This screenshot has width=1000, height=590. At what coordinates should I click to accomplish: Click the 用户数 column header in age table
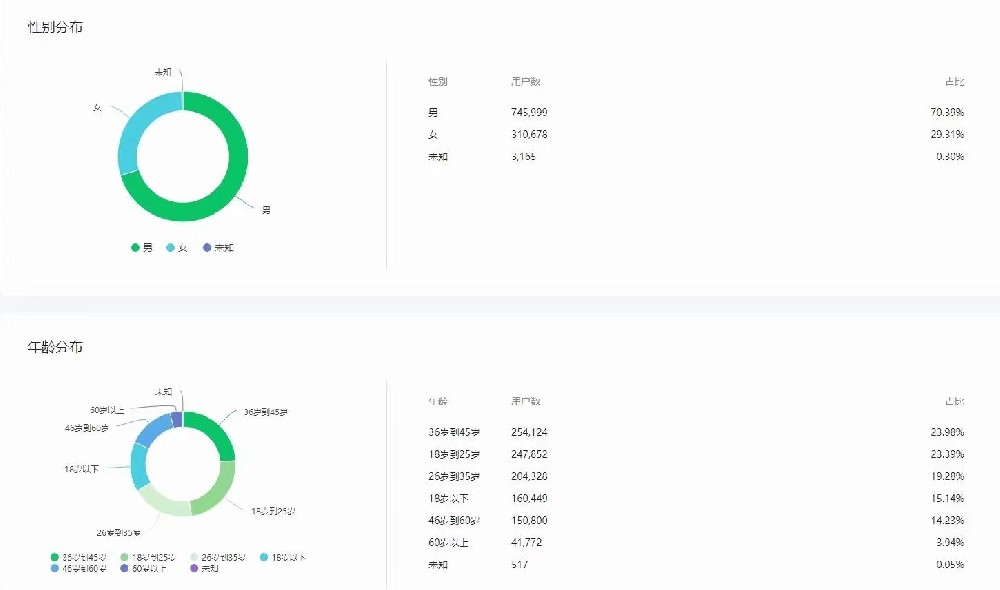coord(525,401)
